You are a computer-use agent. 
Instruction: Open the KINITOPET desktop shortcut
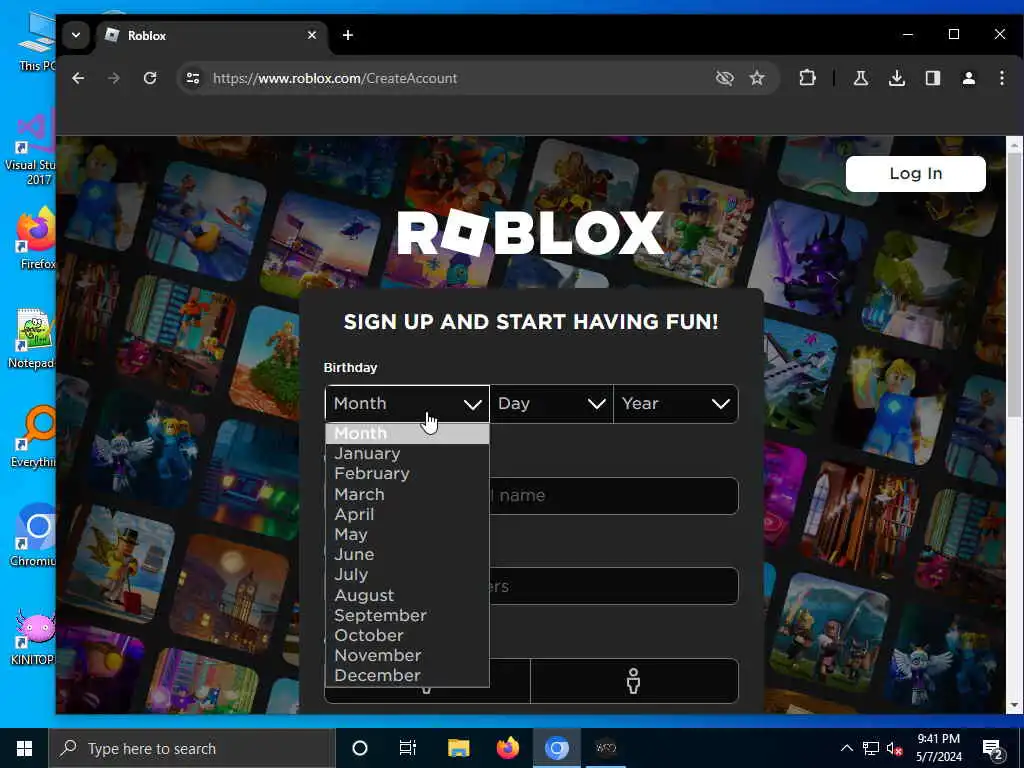click(x=34, y=637)
